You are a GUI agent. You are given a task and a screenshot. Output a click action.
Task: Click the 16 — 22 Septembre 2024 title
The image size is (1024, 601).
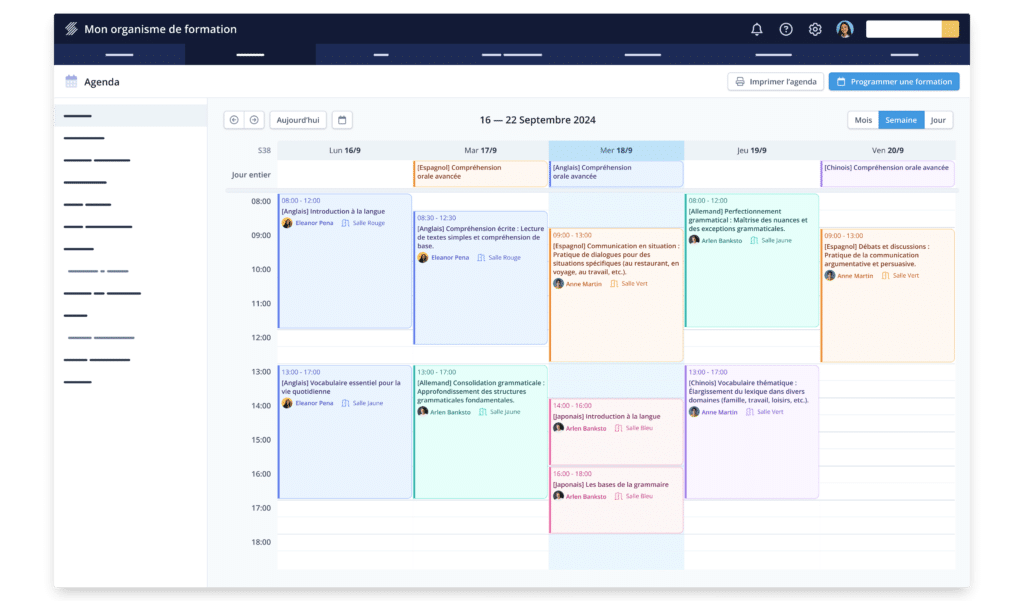(537, 120)
